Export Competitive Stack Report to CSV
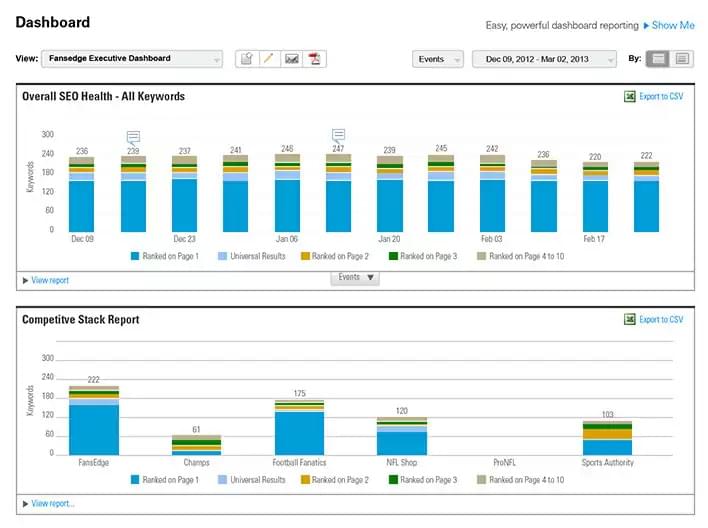 pos(661,319)
